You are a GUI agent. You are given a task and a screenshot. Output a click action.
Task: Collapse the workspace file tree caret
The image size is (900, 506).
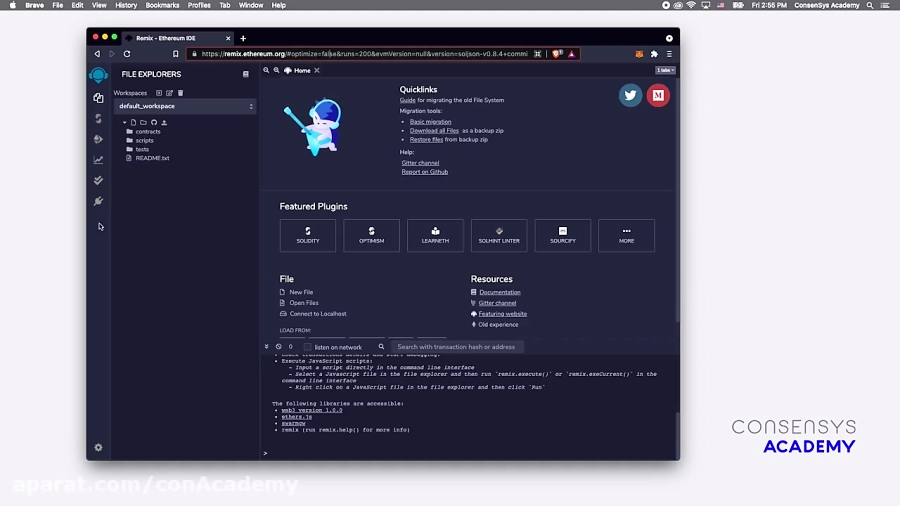[125, 122]
